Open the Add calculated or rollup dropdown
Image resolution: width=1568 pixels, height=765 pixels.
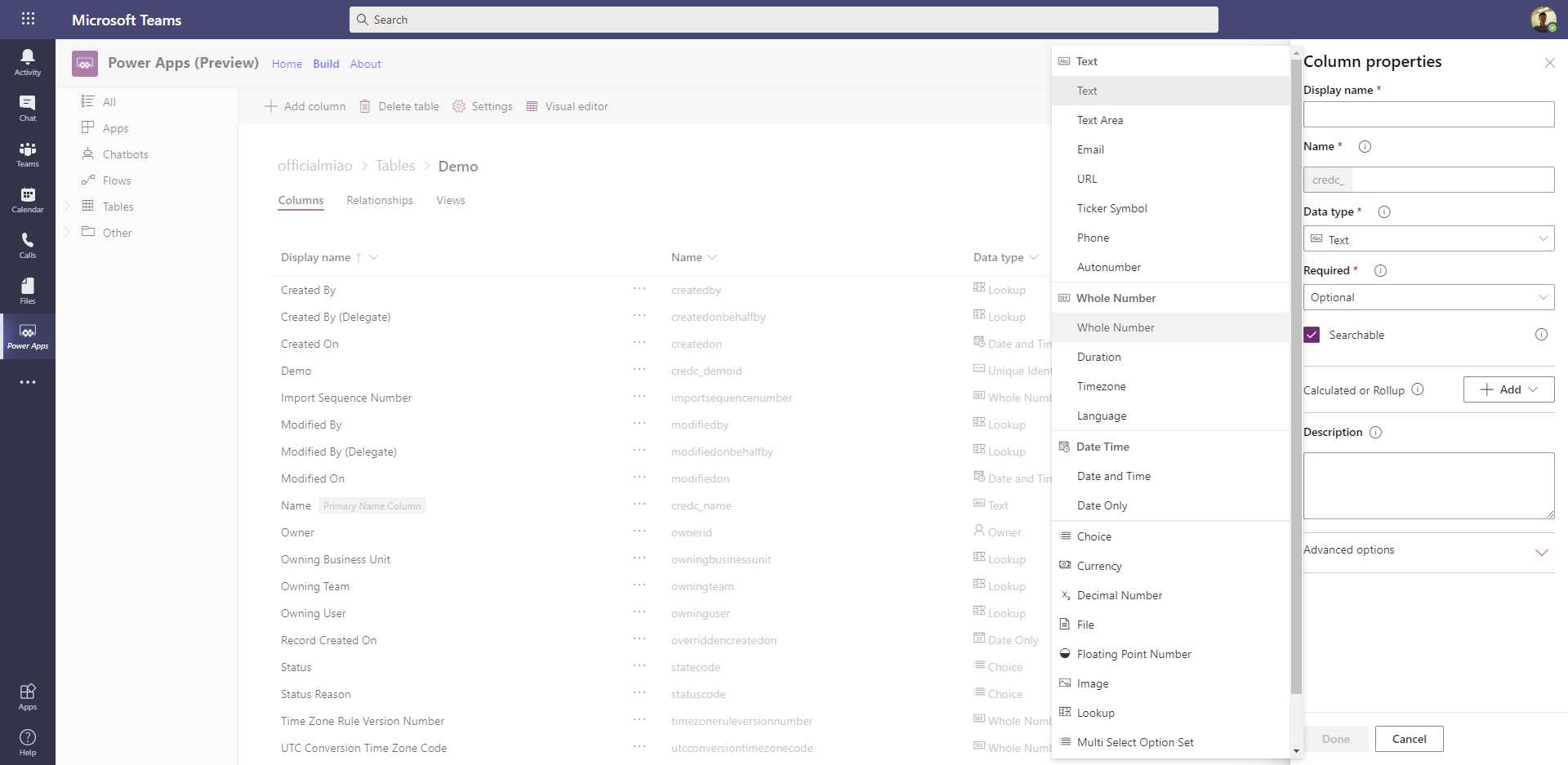[1508, 389]
